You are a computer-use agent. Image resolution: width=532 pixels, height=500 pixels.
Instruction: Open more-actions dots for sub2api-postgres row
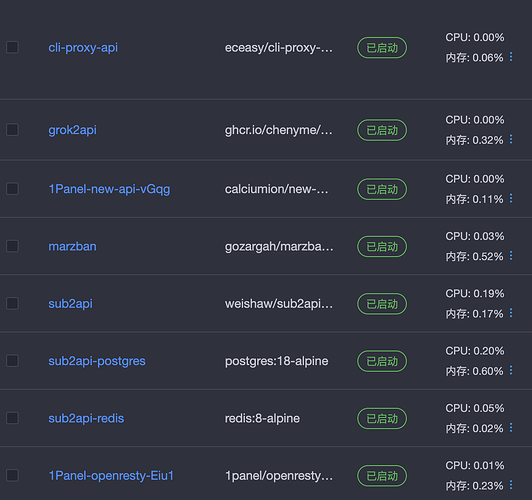[x=511, y=370]
